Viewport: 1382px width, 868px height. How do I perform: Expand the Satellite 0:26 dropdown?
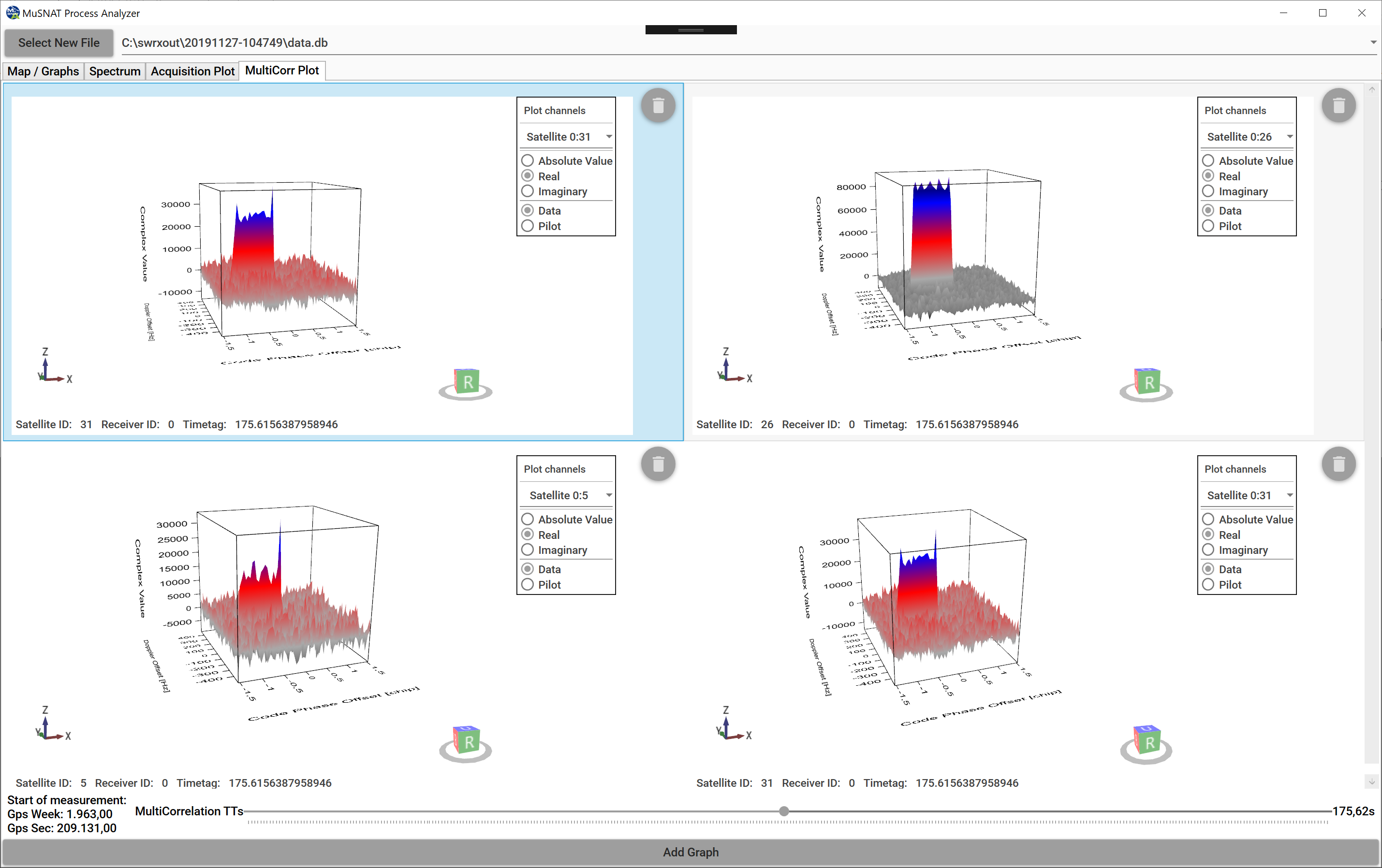point(1247,137)
